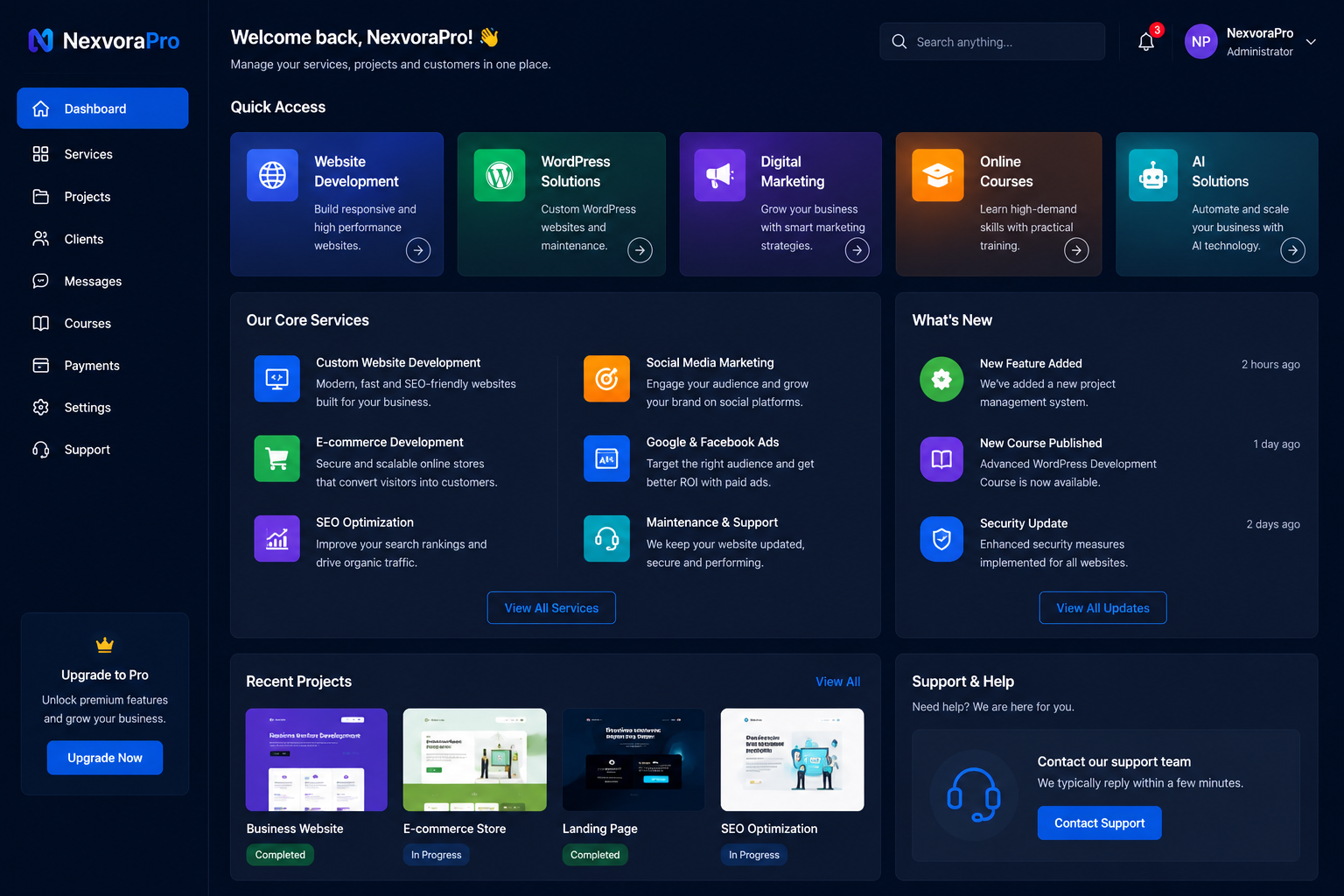
Task: Open Projects in sidebar
Action: pyautogui.click(x=102, y=197)
